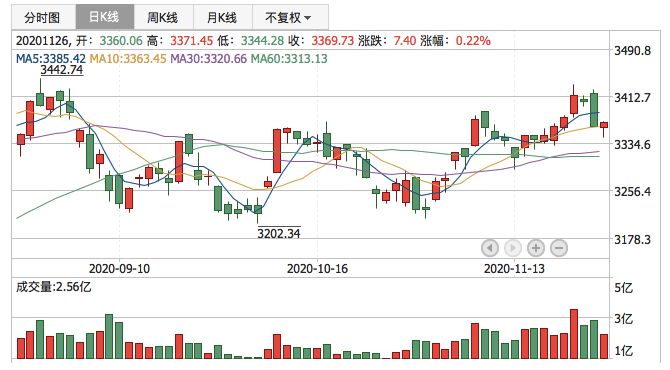Screen dimensions: 670x370
Task: Click the MA30 purple legend label
Action: coord(209,59)
